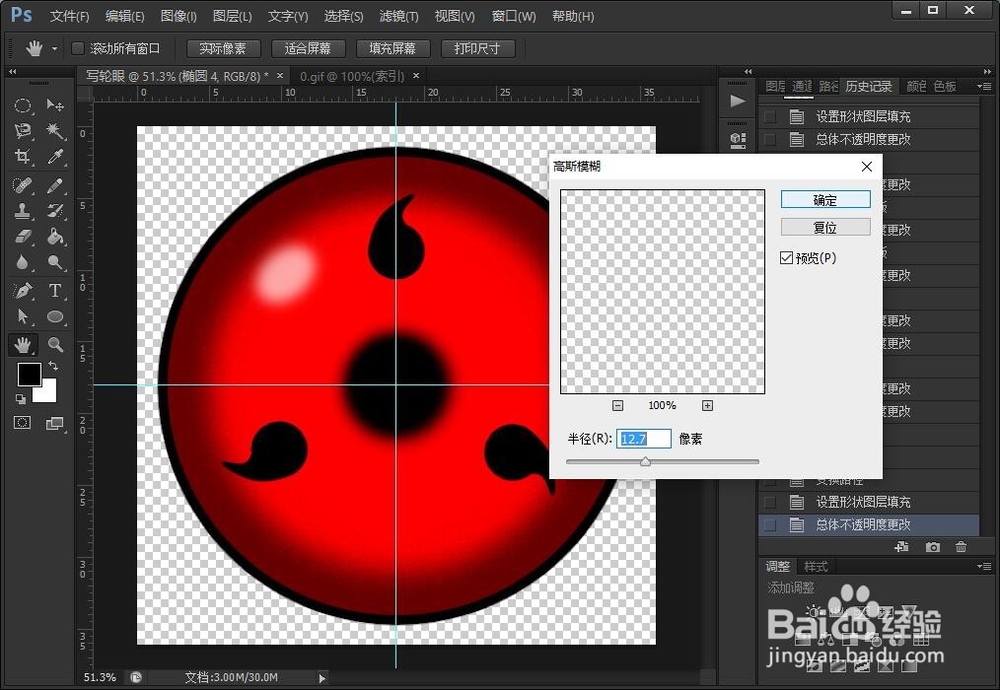Open the white background color swatch
The width and height of the screenshot is (1000, 690).
48,393
